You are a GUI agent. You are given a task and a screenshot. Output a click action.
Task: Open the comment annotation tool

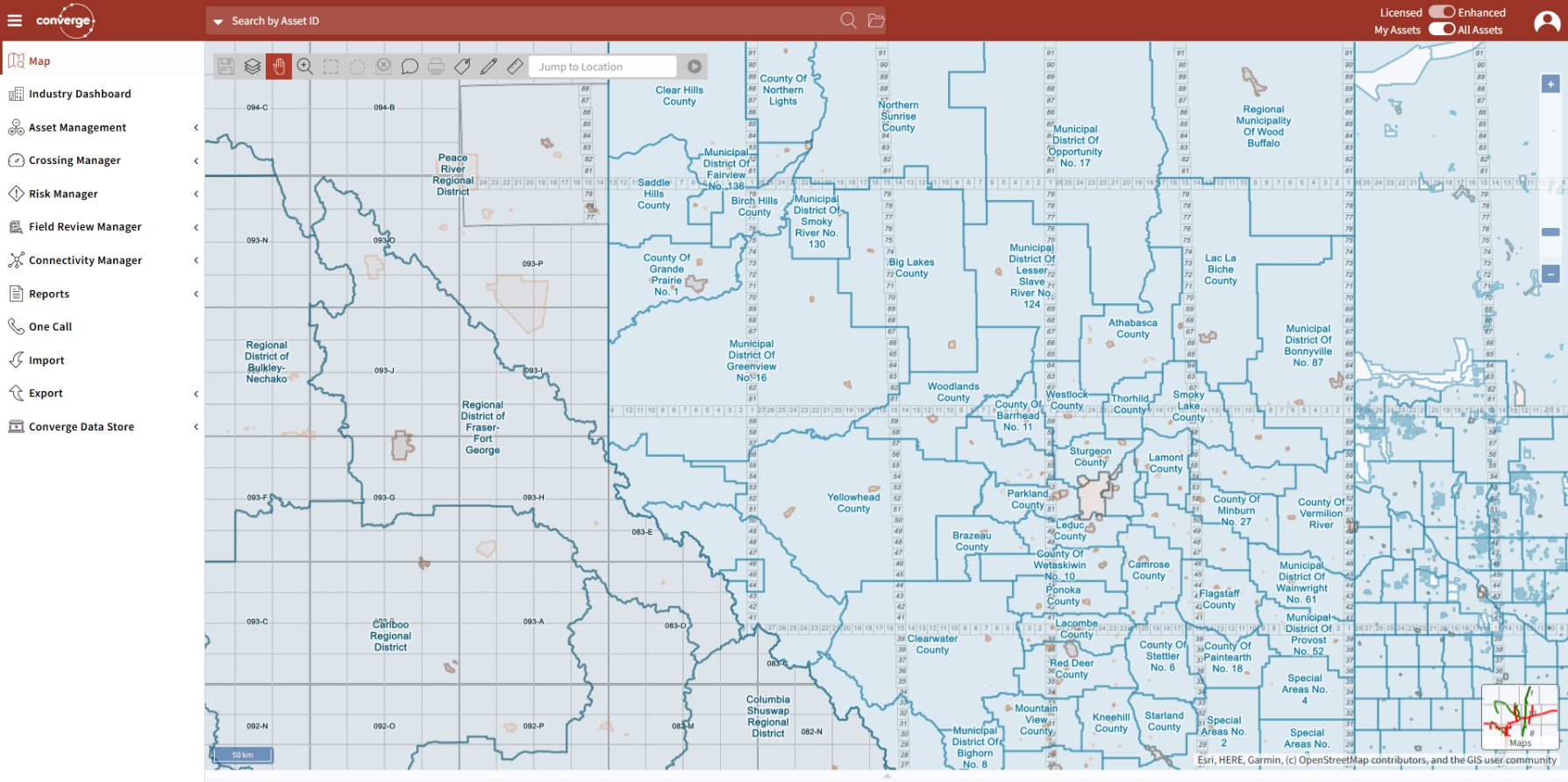tap(410, 67)
